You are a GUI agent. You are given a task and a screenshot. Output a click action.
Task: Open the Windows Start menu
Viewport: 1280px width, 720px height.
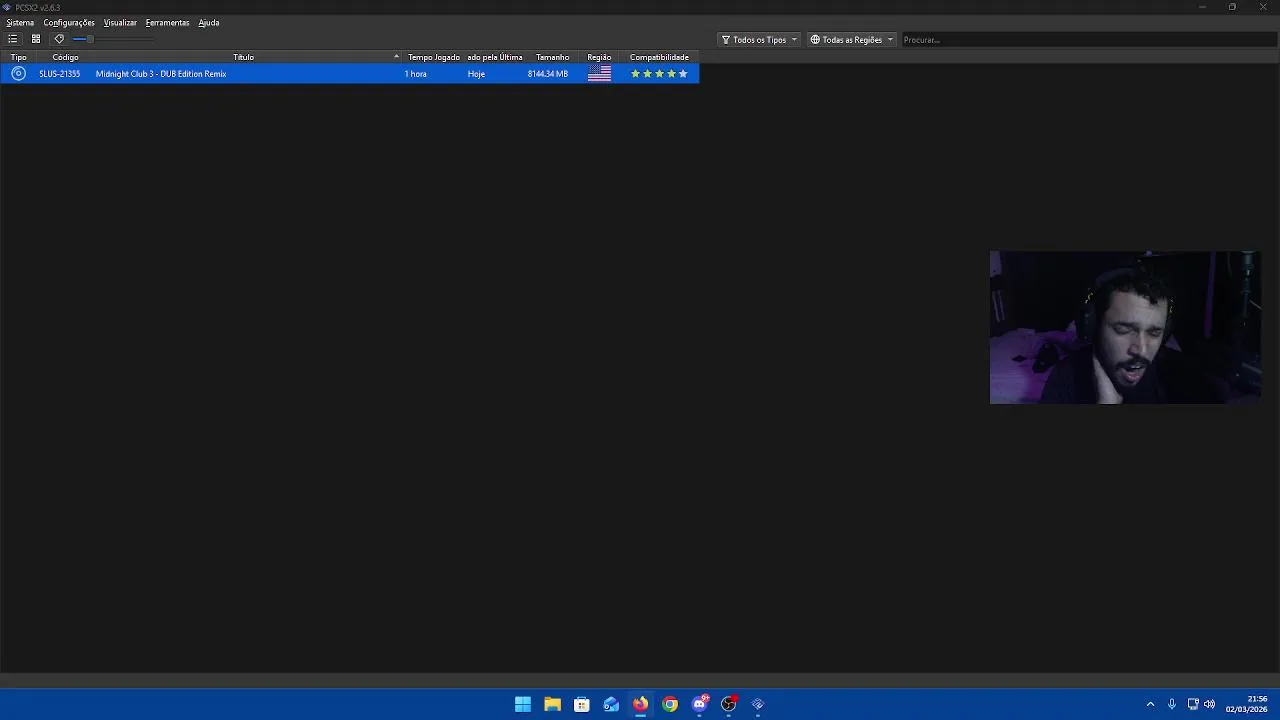tap(523, 704)
